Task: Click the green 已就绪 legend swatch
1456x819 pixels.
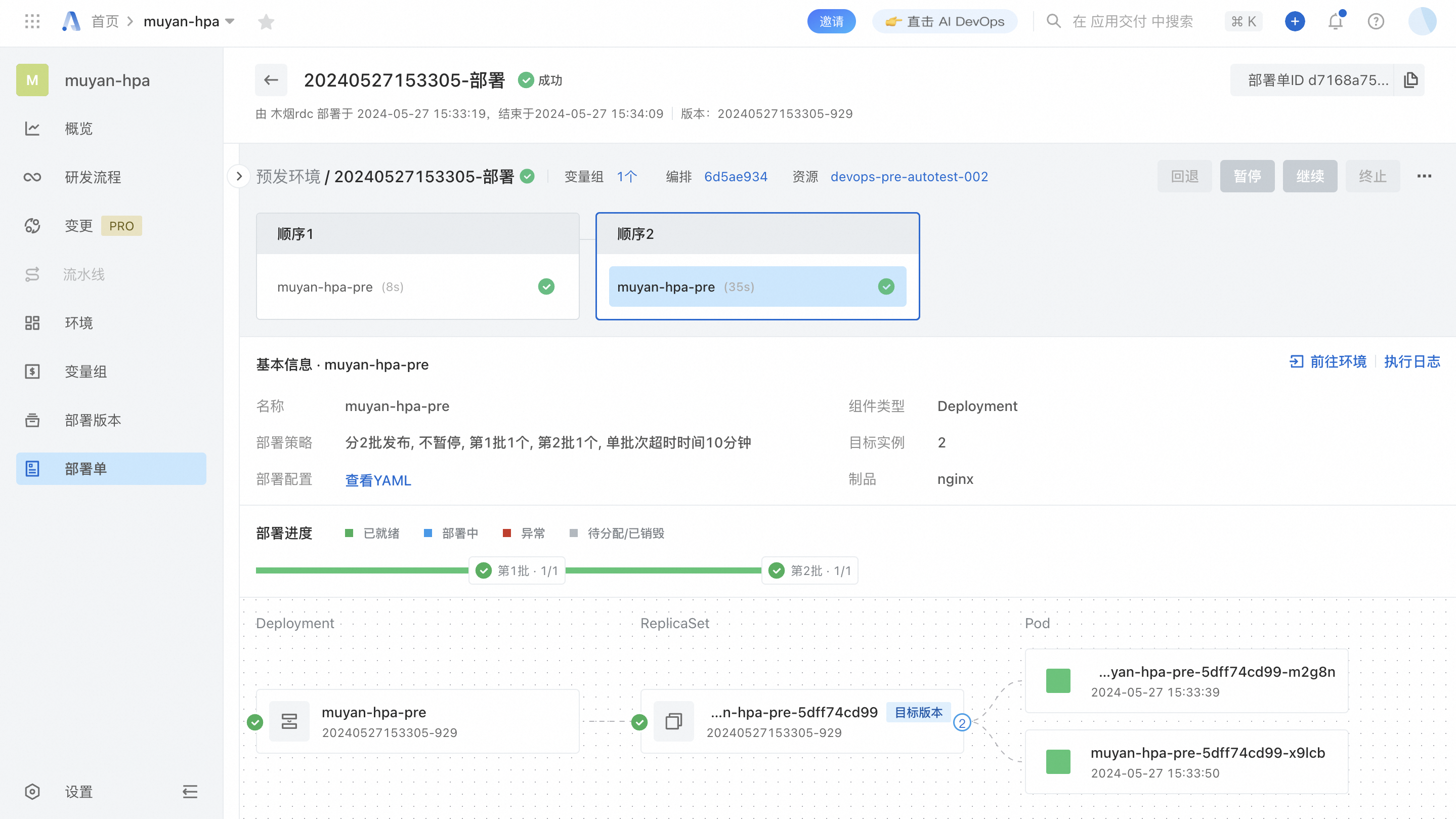Action: 349,533
